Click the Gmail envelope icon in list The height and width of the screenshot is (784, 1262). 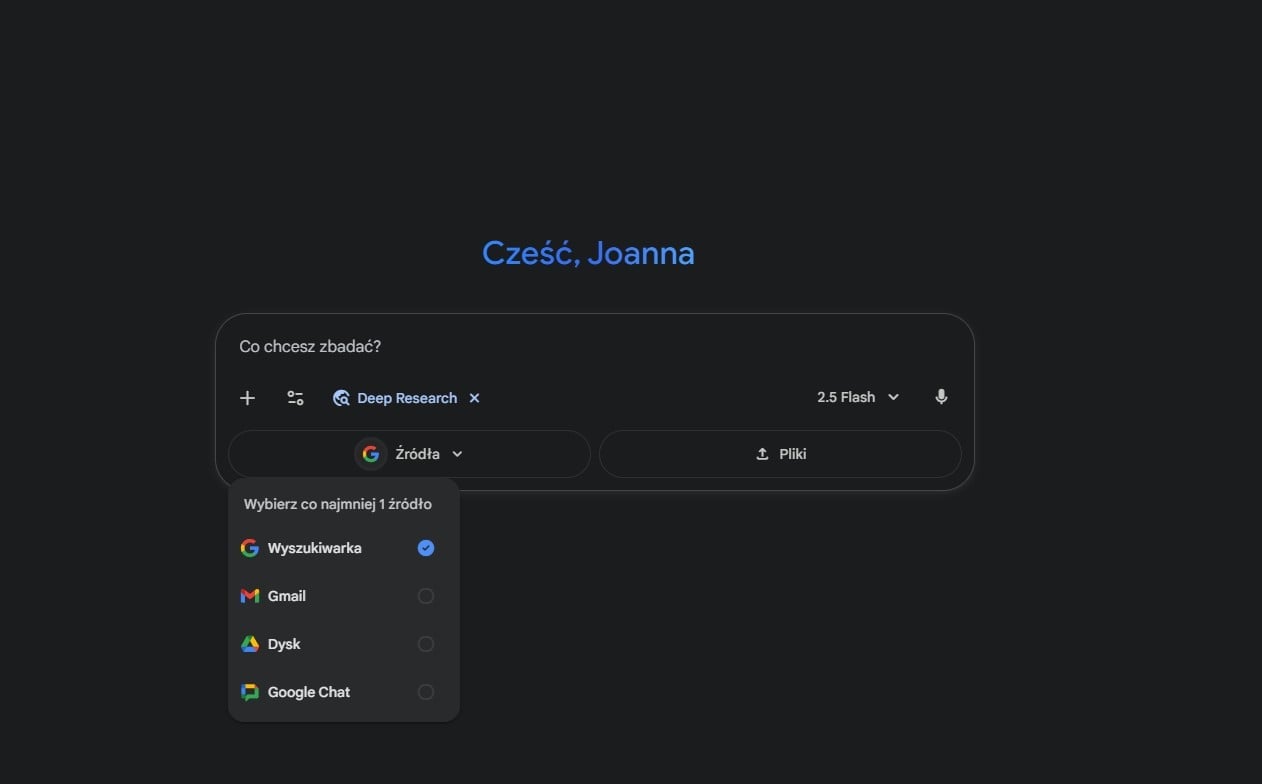pos(250,596)
